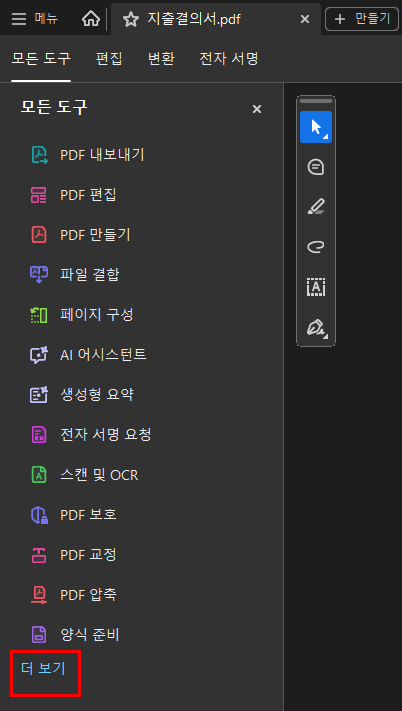The width and height of the screenshot is (402, 711).
Task: Open the 변환 tab
Action: coord(161,58)
